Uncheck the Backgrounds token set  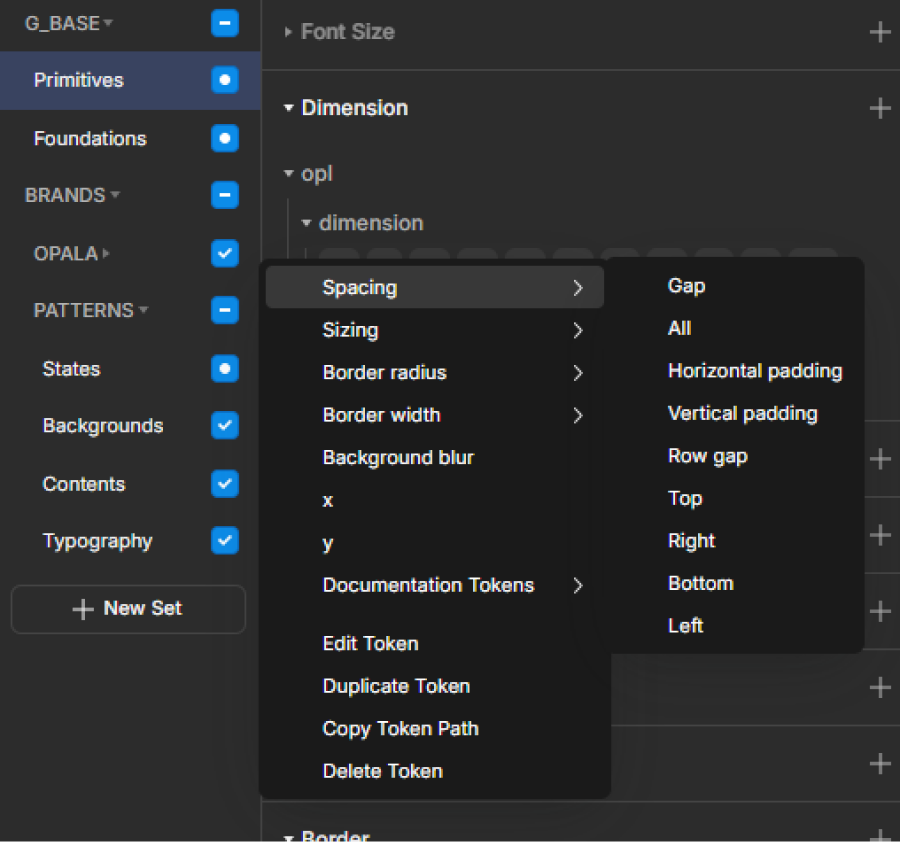[x=225, y=426]
